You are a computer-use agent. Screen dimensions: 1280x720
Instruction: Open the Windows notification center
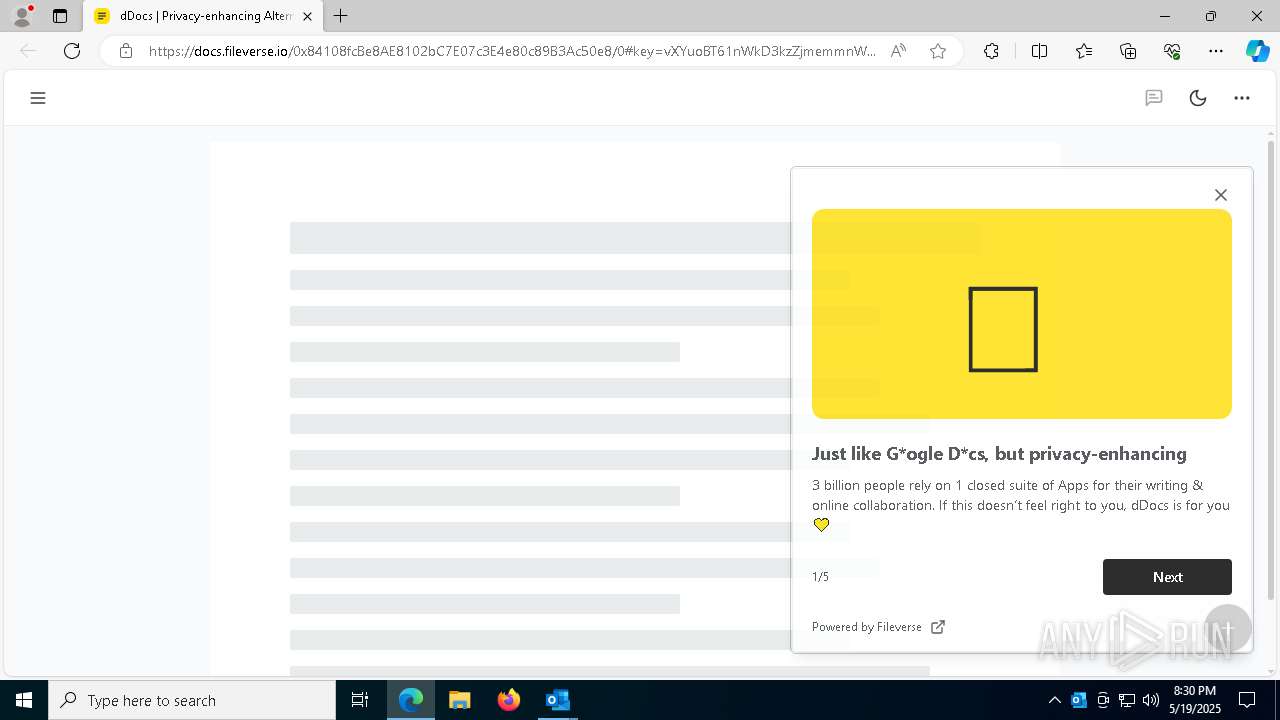1247,700
